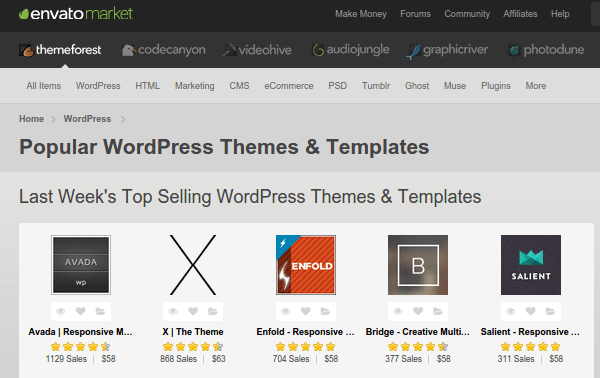This screenshot has width=600, height=378.
Task: Preview Salient with the eye icon
Action: pos(510,311)
